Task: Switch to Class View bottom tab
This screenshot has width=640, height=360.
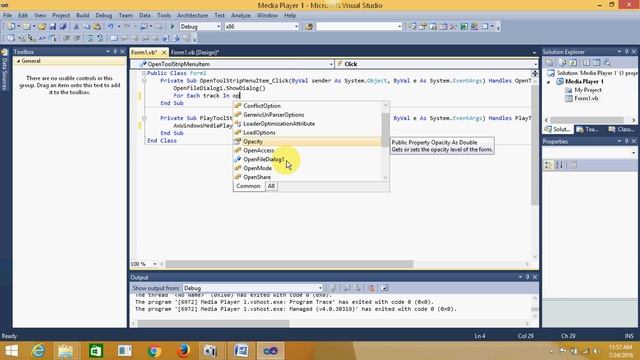Action: click(x=621, y=129)
